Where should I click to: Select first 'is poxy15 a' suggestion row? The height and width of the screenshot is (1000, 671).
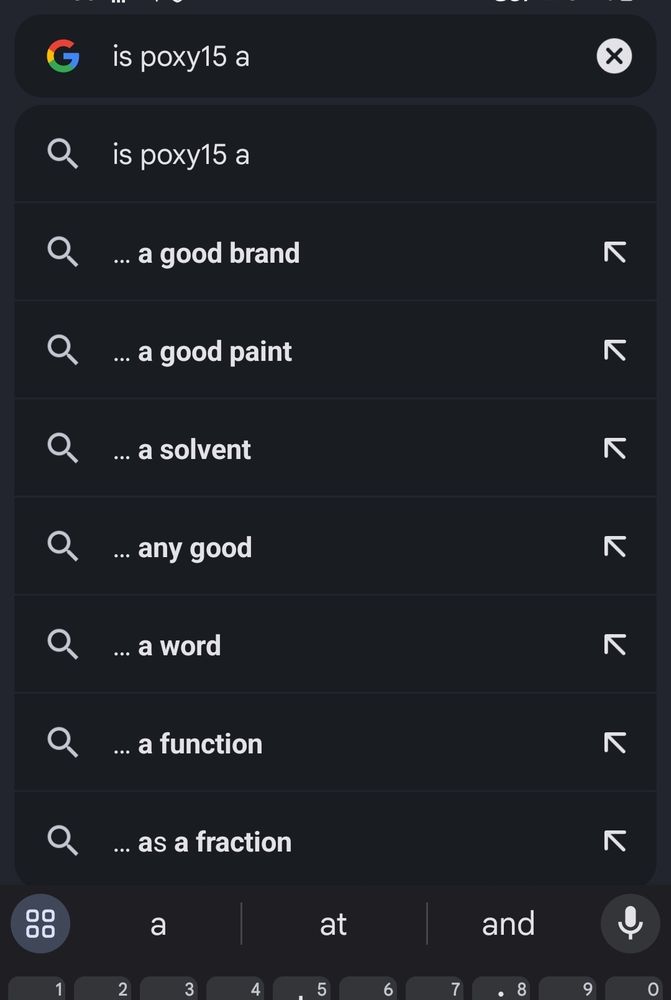coord(336,154)
